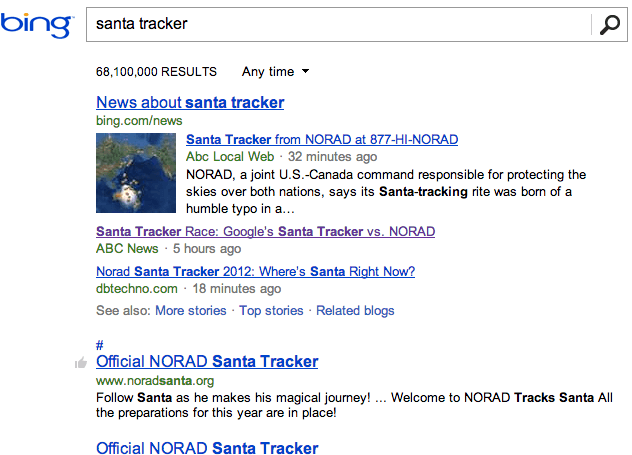
Task: Open News about santa tracker link
Action: coord(190,102)
